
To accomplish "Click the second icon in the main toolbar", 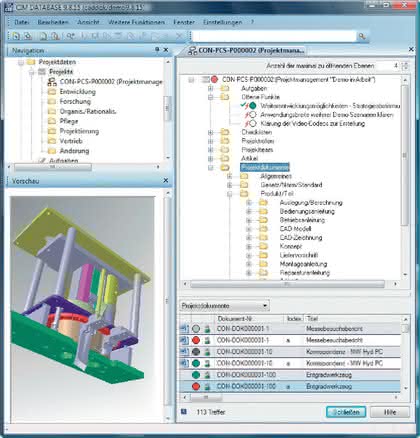I will click(28, 36).
